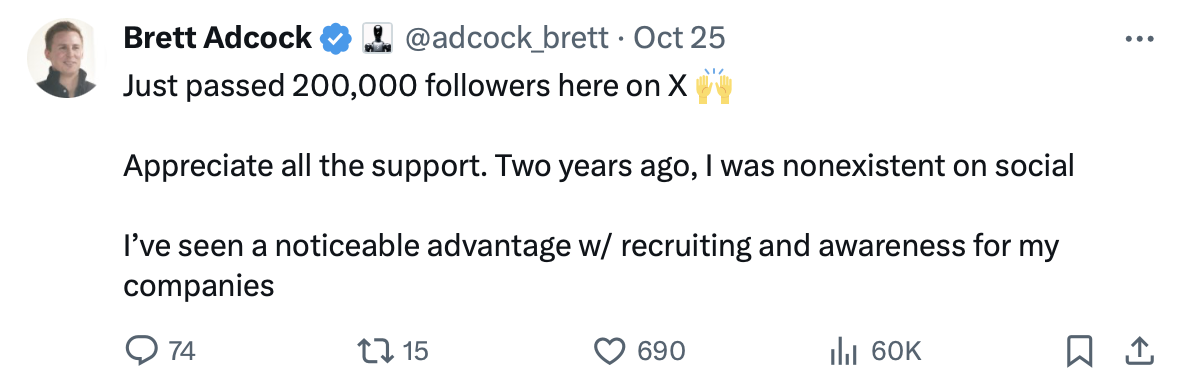Viewport: 1182px width, 388px height.
Task: Bookmark this post with the bookmark icon
Action: point(1080,351)
